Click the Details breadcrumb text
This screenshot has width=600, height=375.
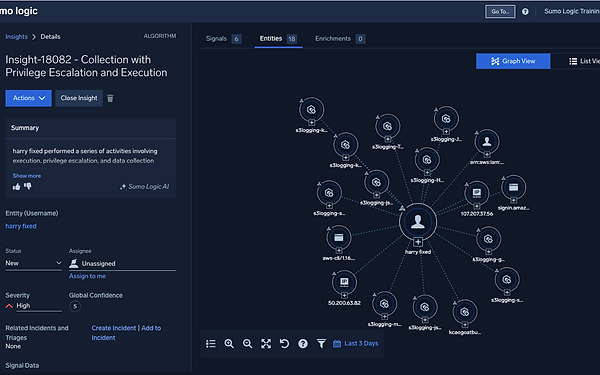tap(51, 37)
